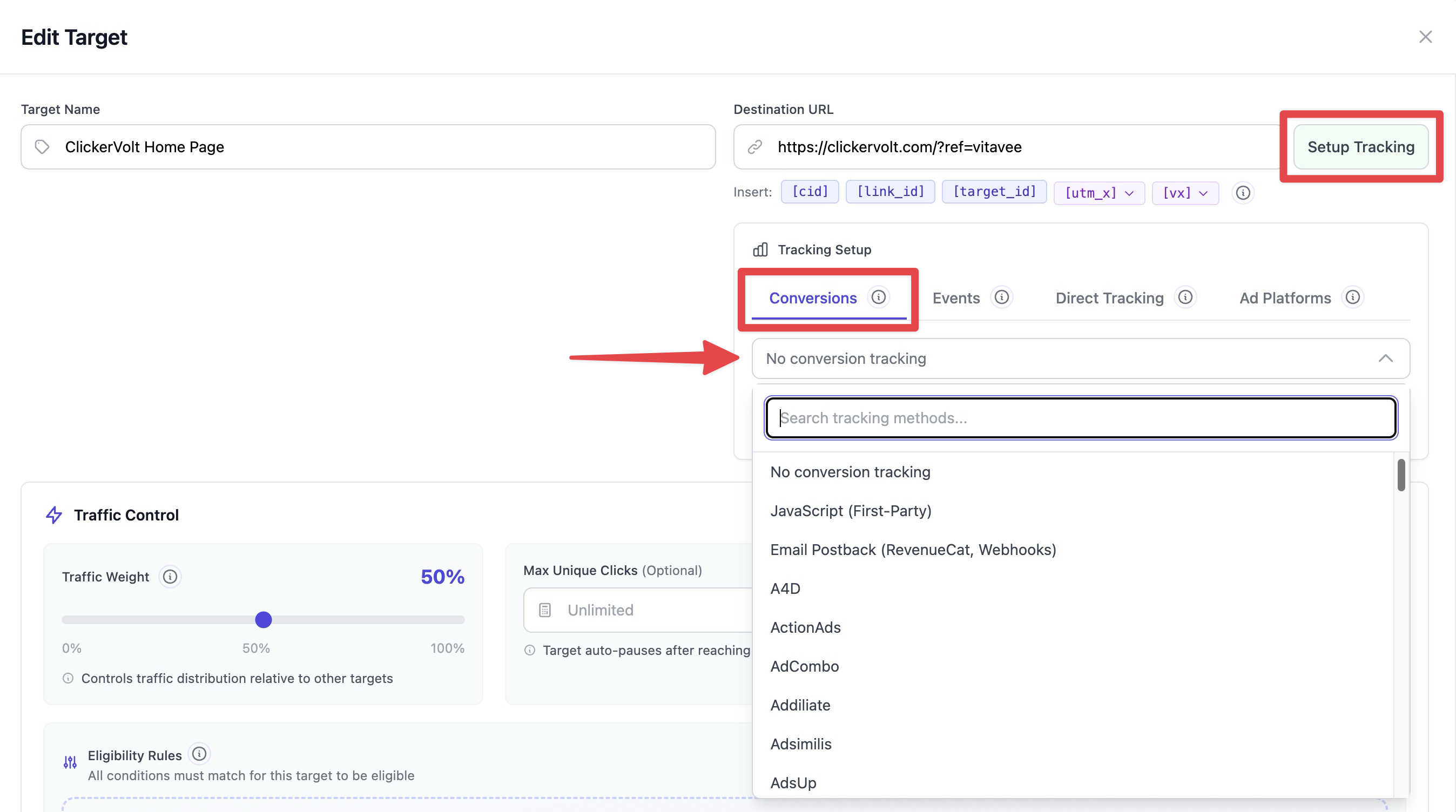1456x812 pixels.
Task: Switch to the Events tab
Action: pyautogui.click(x=956, y=298)
